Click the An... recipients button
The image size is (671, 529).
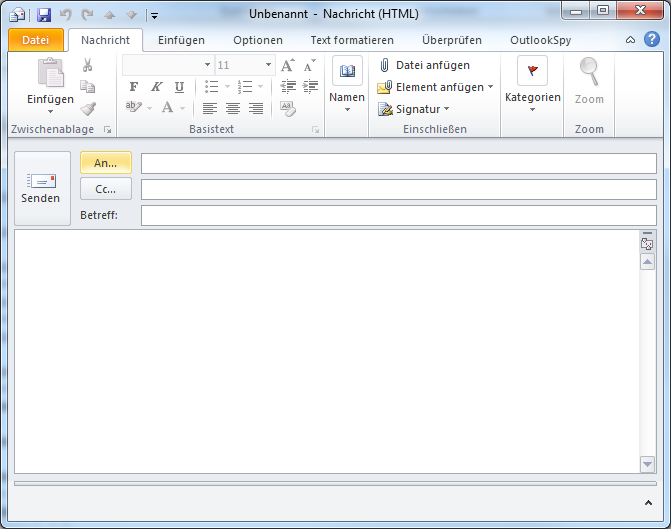click(106, 163)
